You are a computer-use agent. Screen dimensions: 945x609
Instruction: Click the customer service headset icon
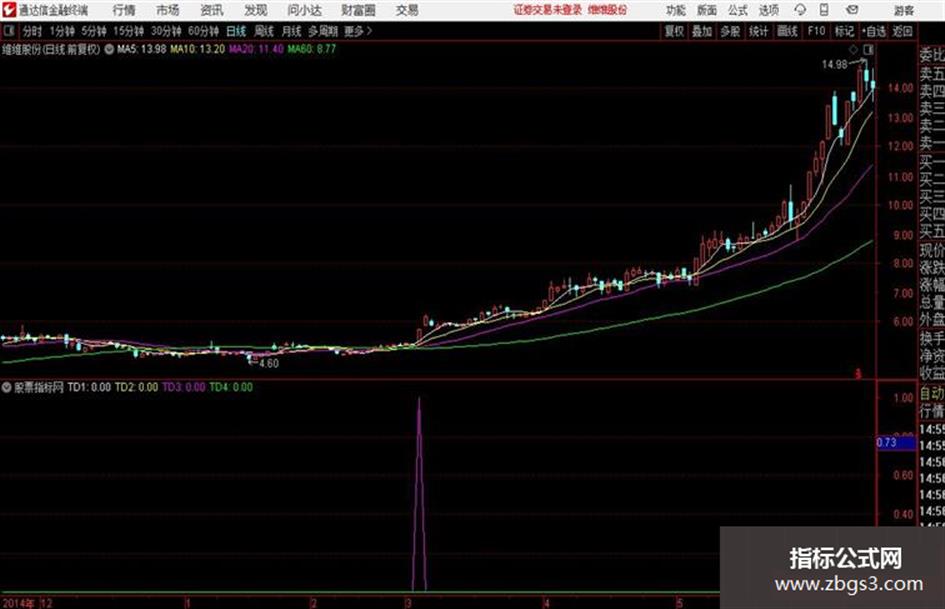800,10
